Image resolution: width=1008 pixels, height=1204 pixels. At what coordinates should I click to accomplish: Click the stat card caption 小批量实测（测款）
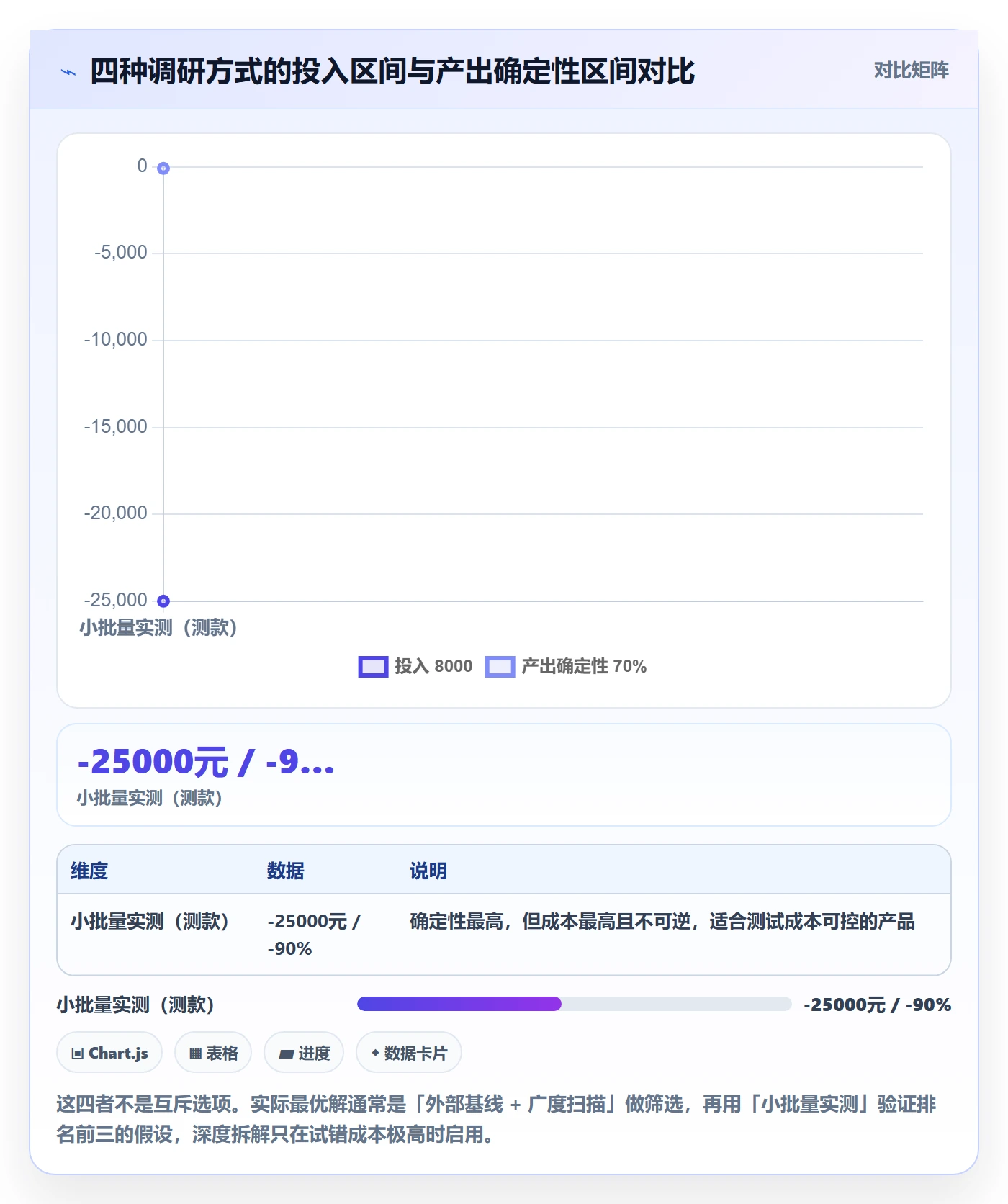click(x=150, y=798)
